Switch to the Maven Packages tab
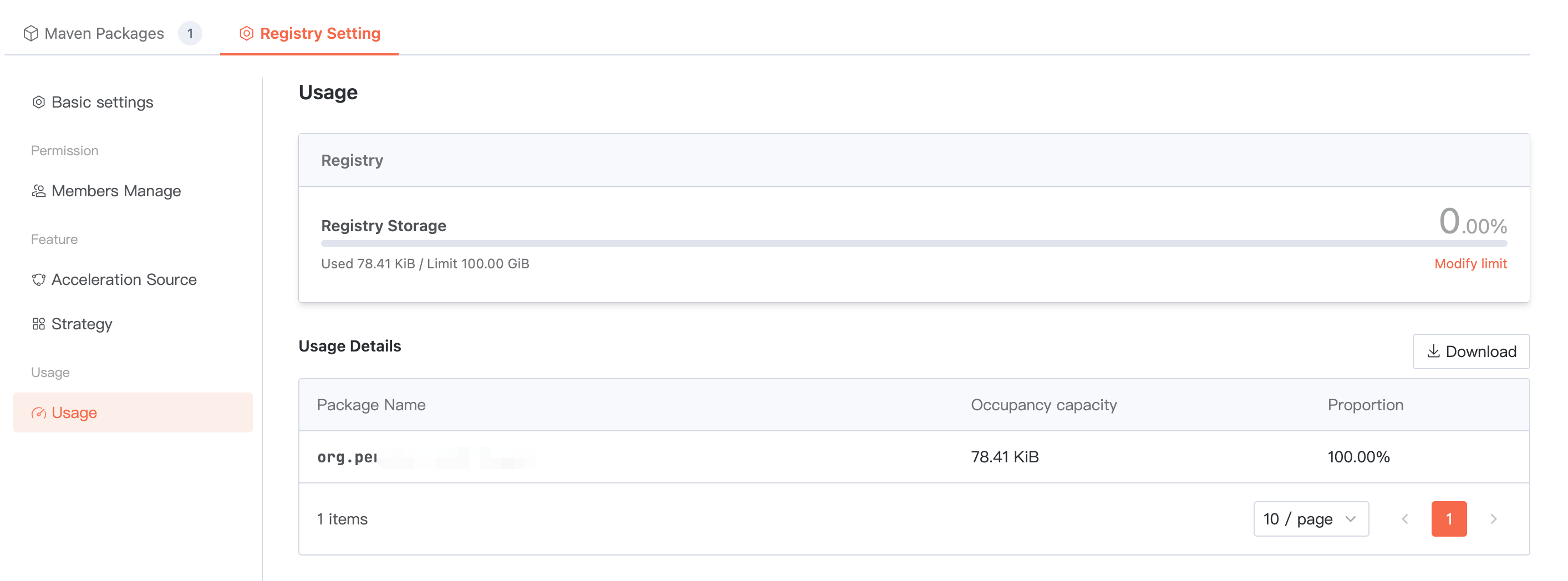 pos(104,33)
